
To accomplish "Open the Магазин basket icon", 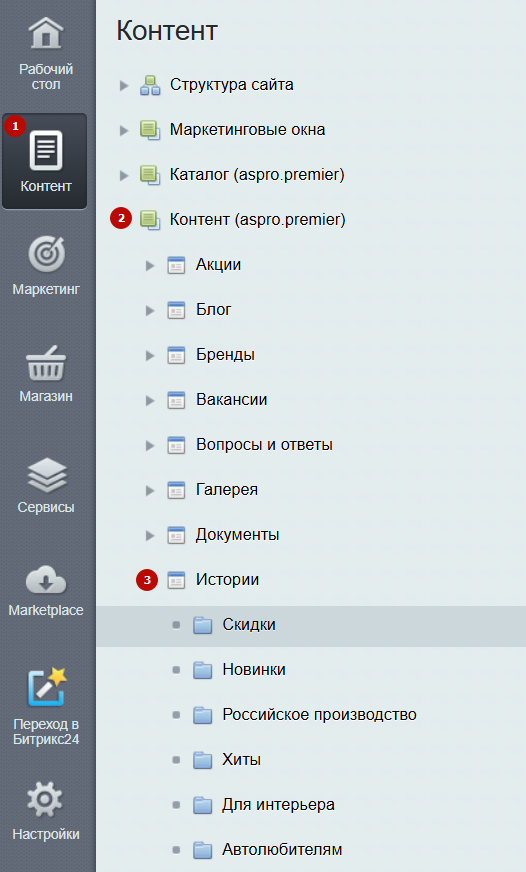I will pyautogui.click(x=46, y=363).
